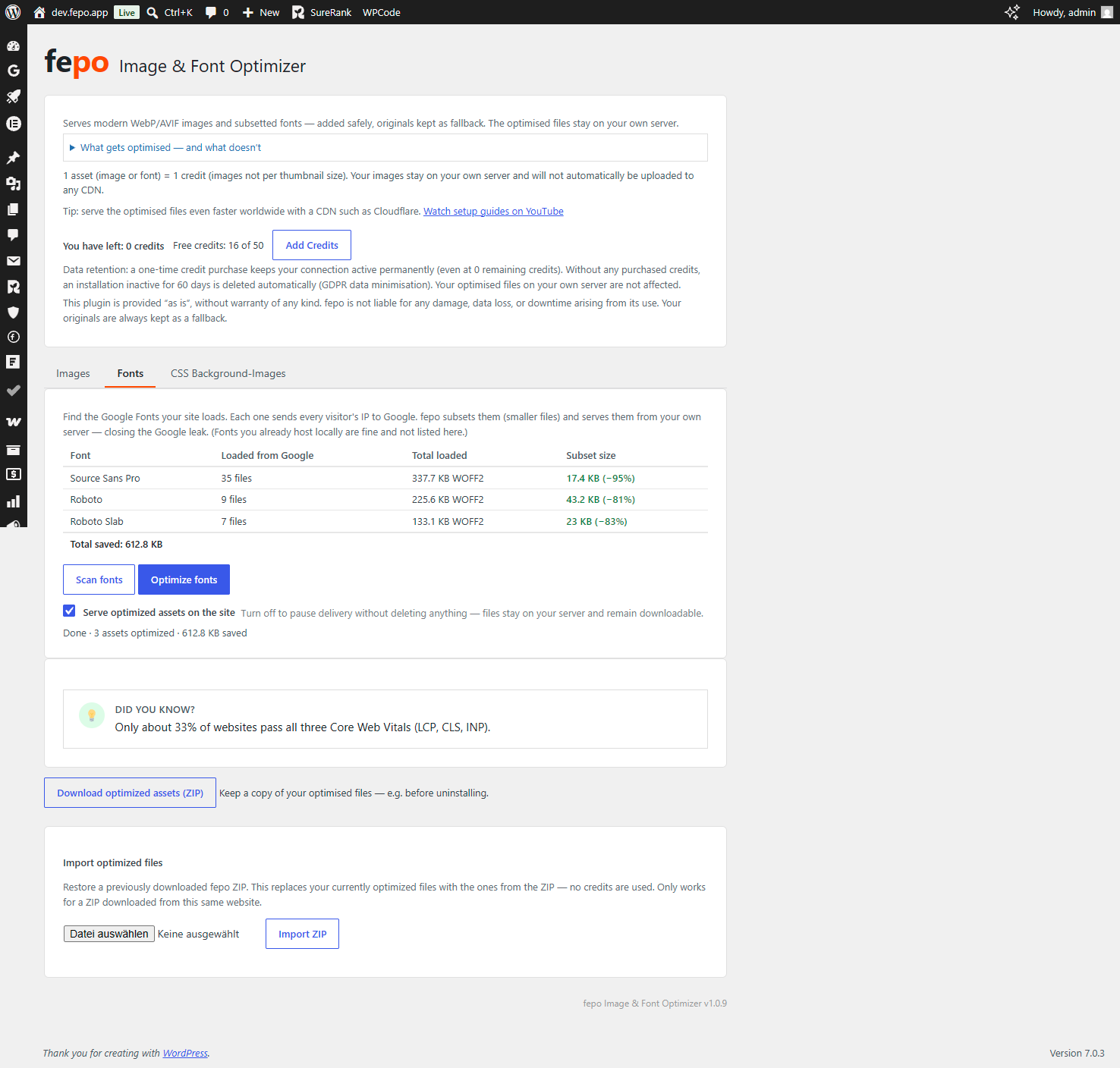This screenshot has height=1068, width=1120.
Task: Click Scan fonts button
Action: 99,580
